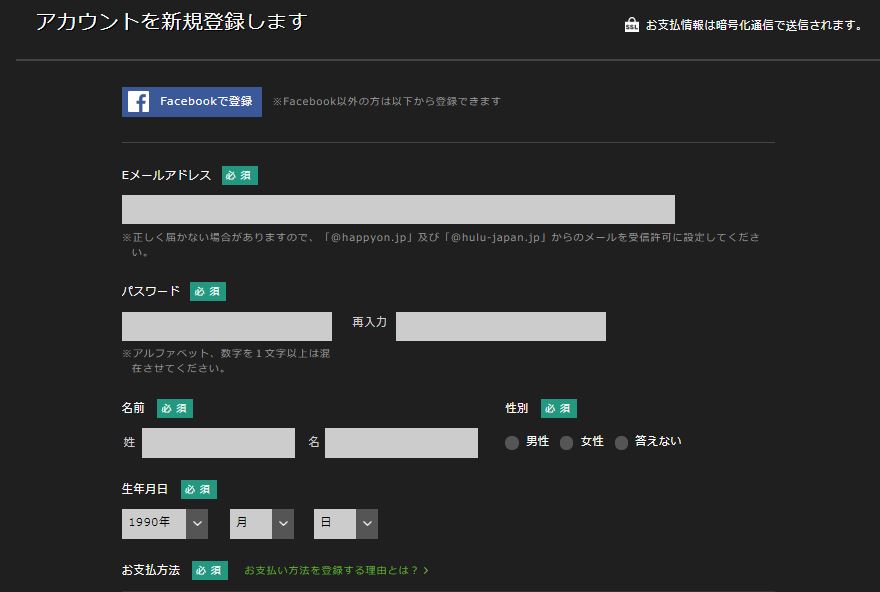The height and width of the screenshot is (592, 880).
Task: Click the @happyon.jp email notice text
Action: (x=441, y=244)
